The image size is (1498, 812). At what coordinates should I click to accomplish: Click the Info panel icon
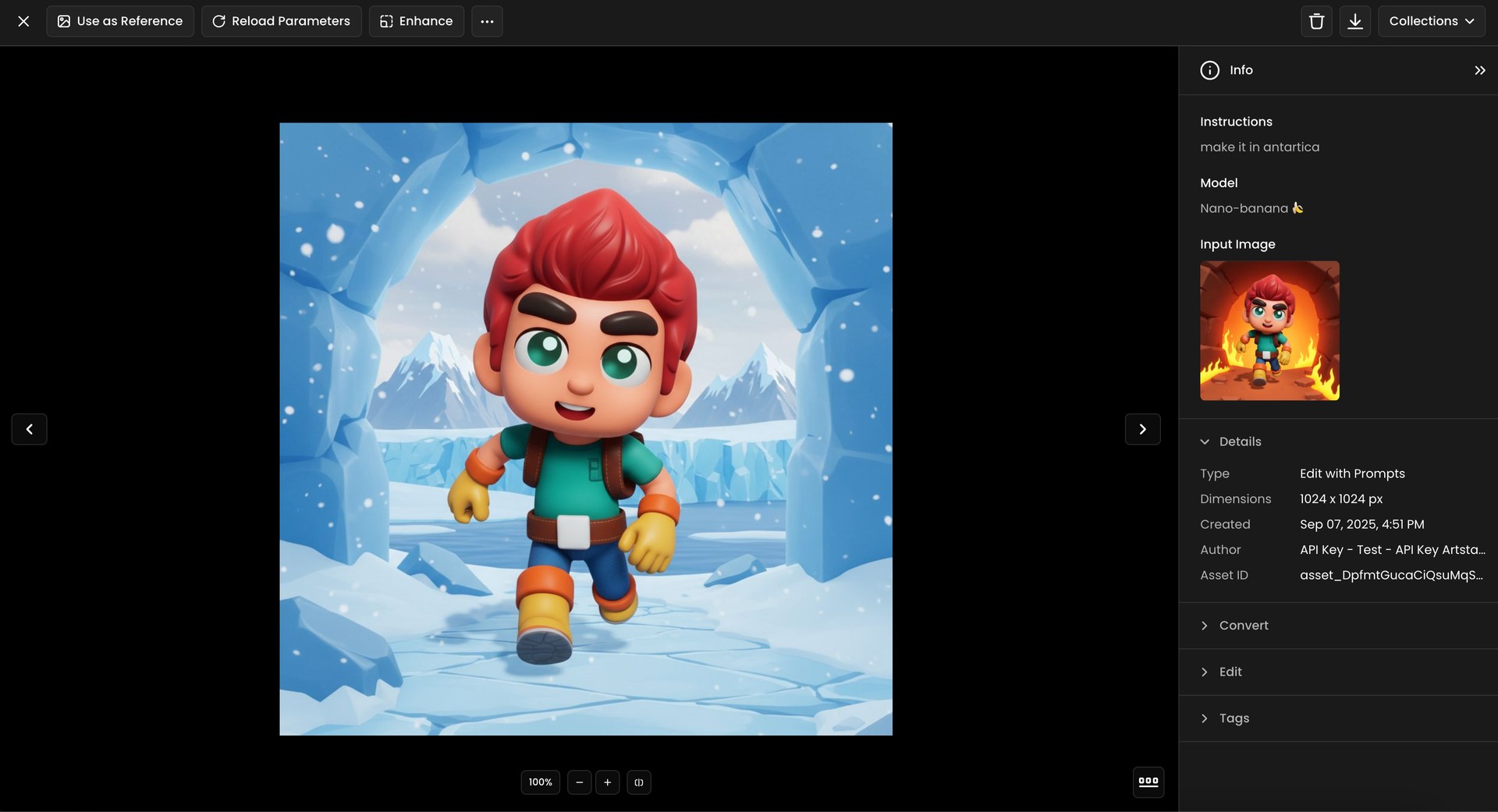coord(1209,69)
